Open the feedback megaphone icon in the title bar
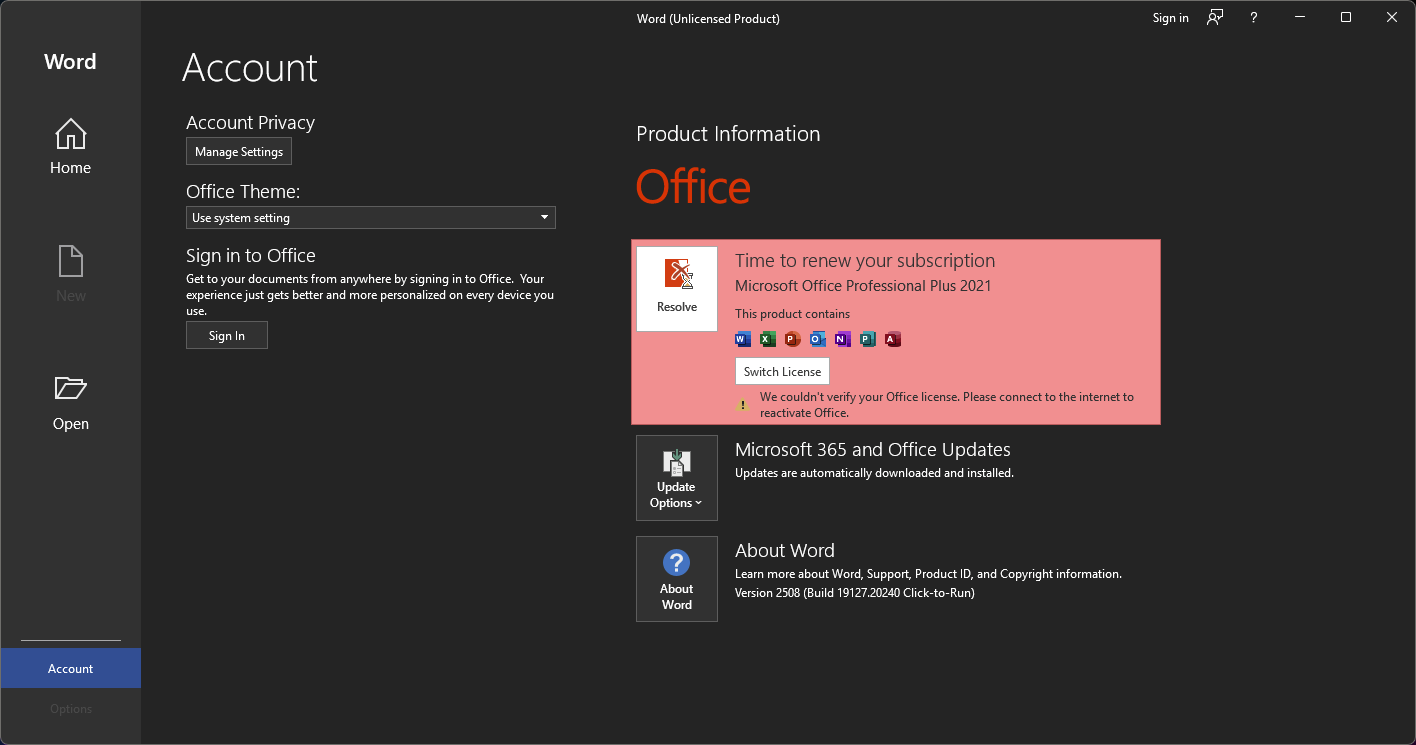The image size is (1416, 745). pos(1214,17)
